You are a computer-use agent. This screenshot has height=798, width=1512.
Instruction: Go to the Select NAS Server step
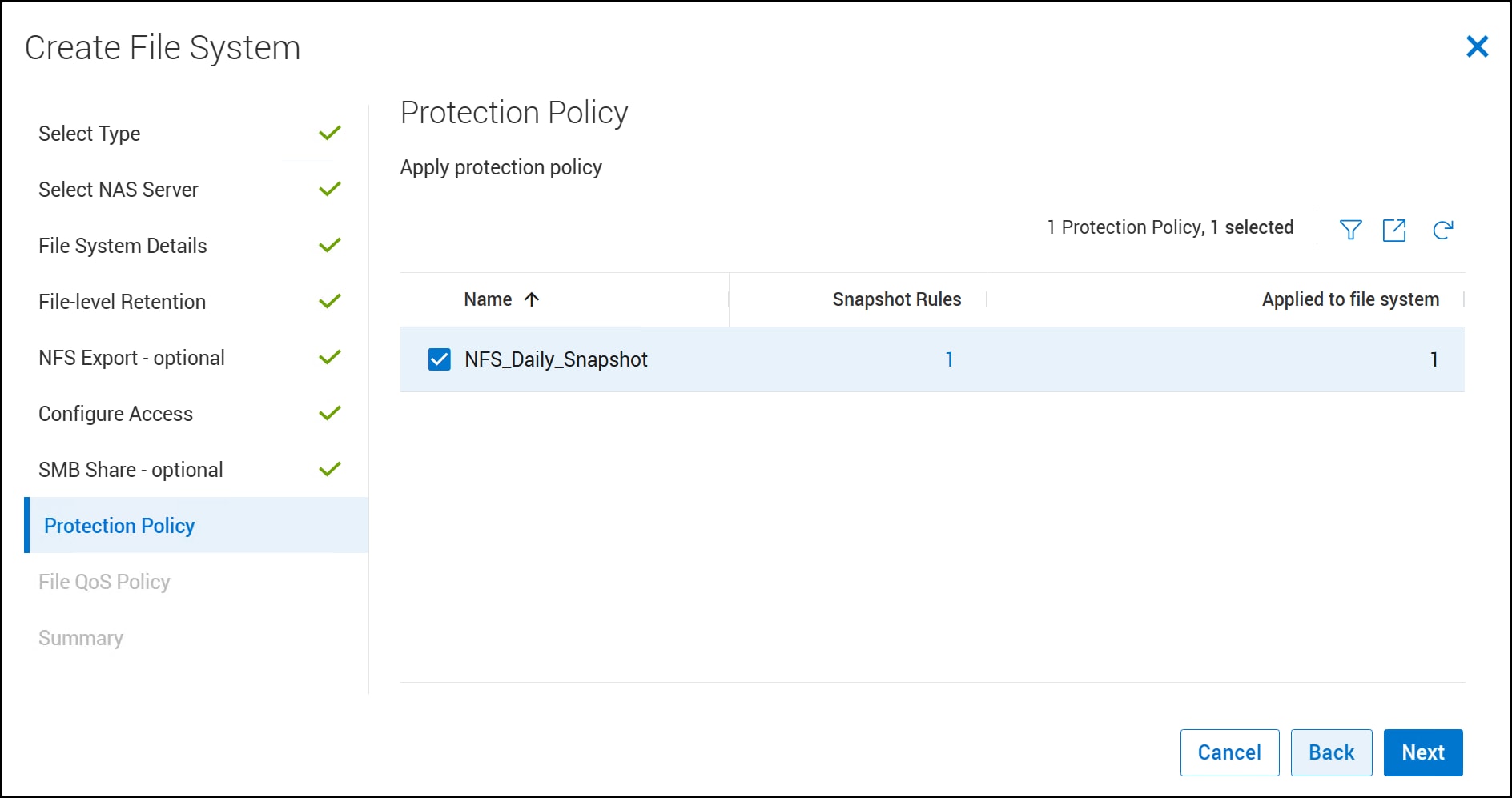click(119, 190)
